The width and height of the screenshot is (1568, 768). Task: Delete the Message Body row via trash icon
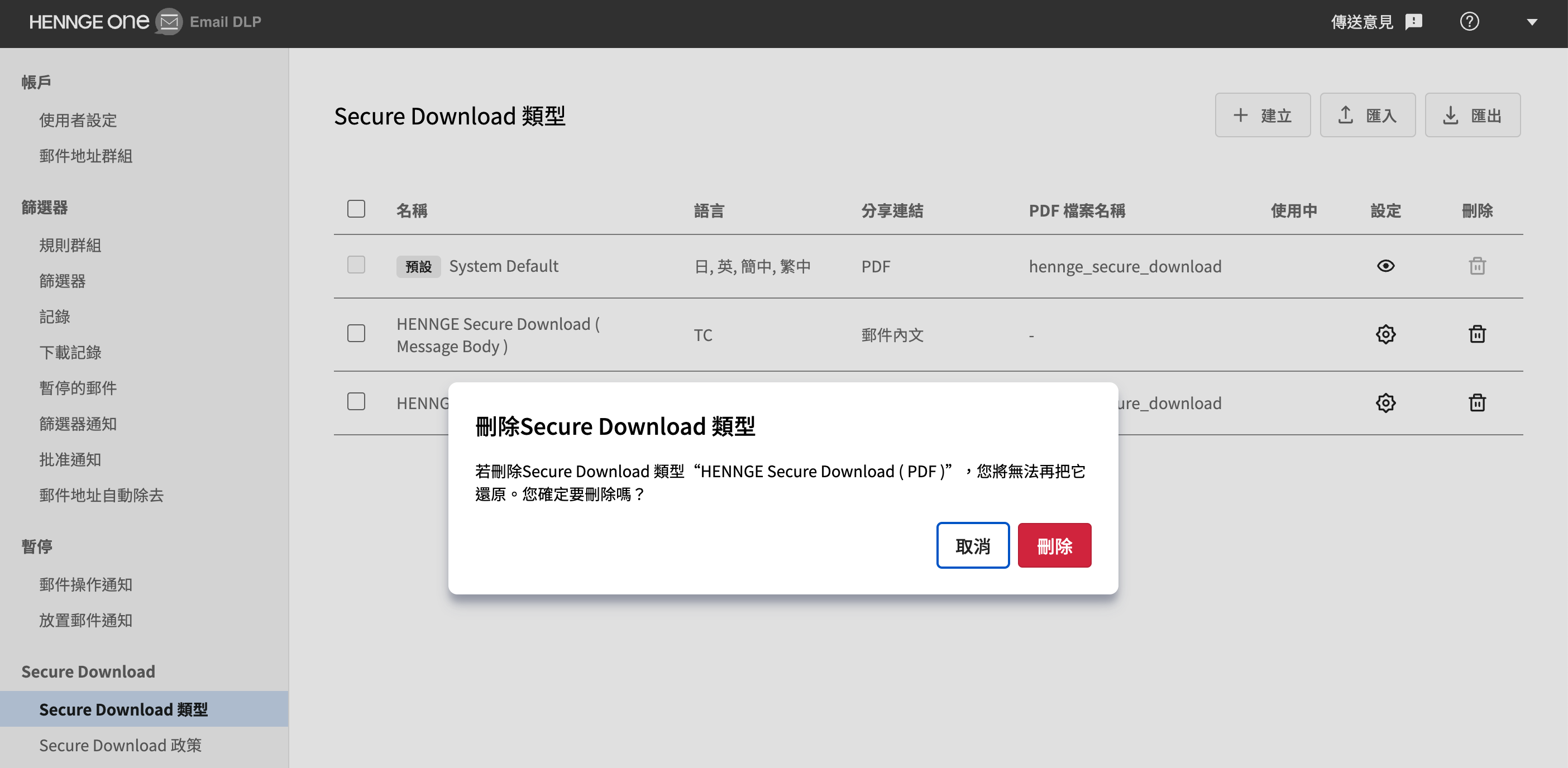pos(1476,334)
